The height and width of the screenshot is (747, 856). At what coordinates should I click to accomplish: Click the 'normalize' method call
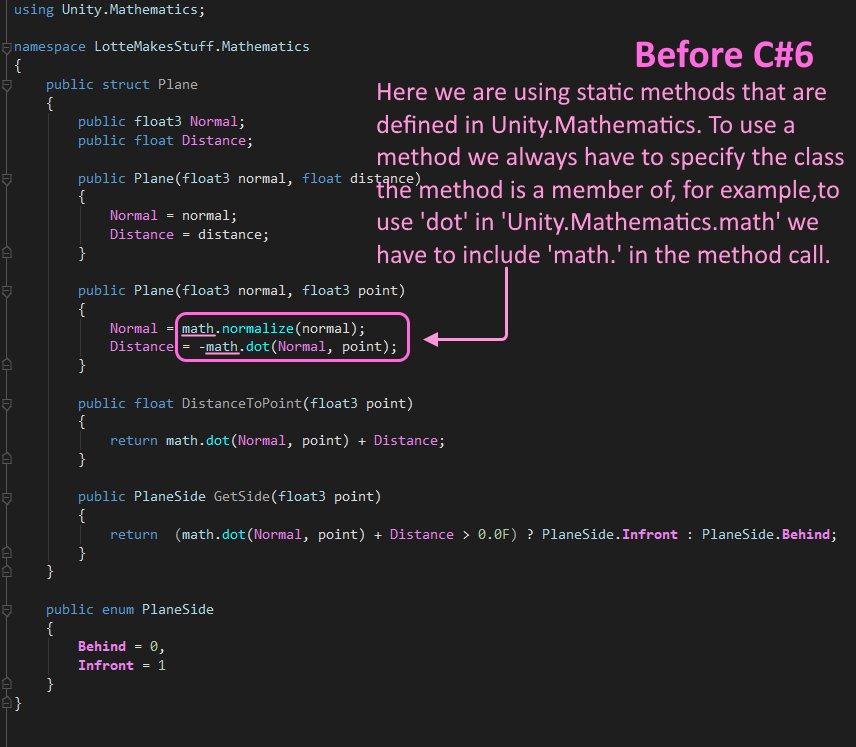(258, 328)
